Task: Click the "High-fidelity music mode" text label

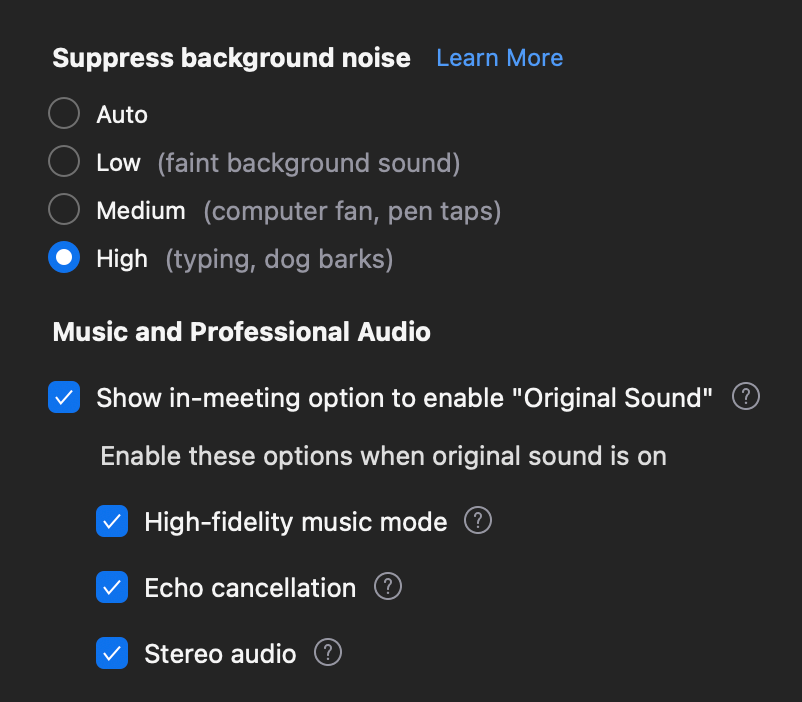Action: click(295, 522)
